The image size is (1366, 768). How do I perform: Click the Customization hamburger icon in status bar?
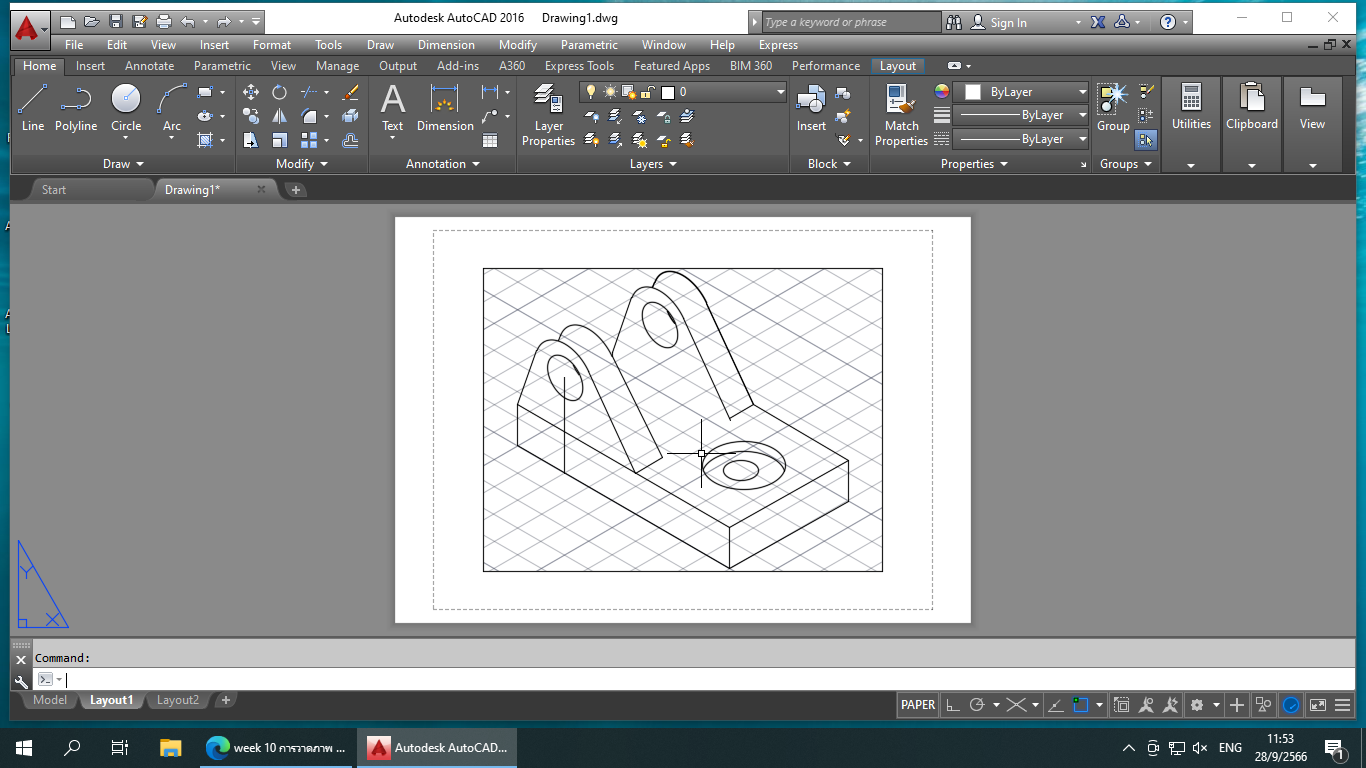1342,705
